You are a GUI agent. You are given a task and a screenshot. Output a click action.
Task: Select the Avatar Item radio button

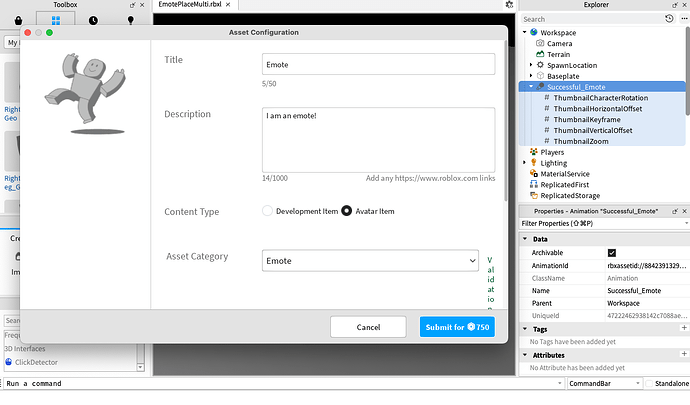pos(347,211)
